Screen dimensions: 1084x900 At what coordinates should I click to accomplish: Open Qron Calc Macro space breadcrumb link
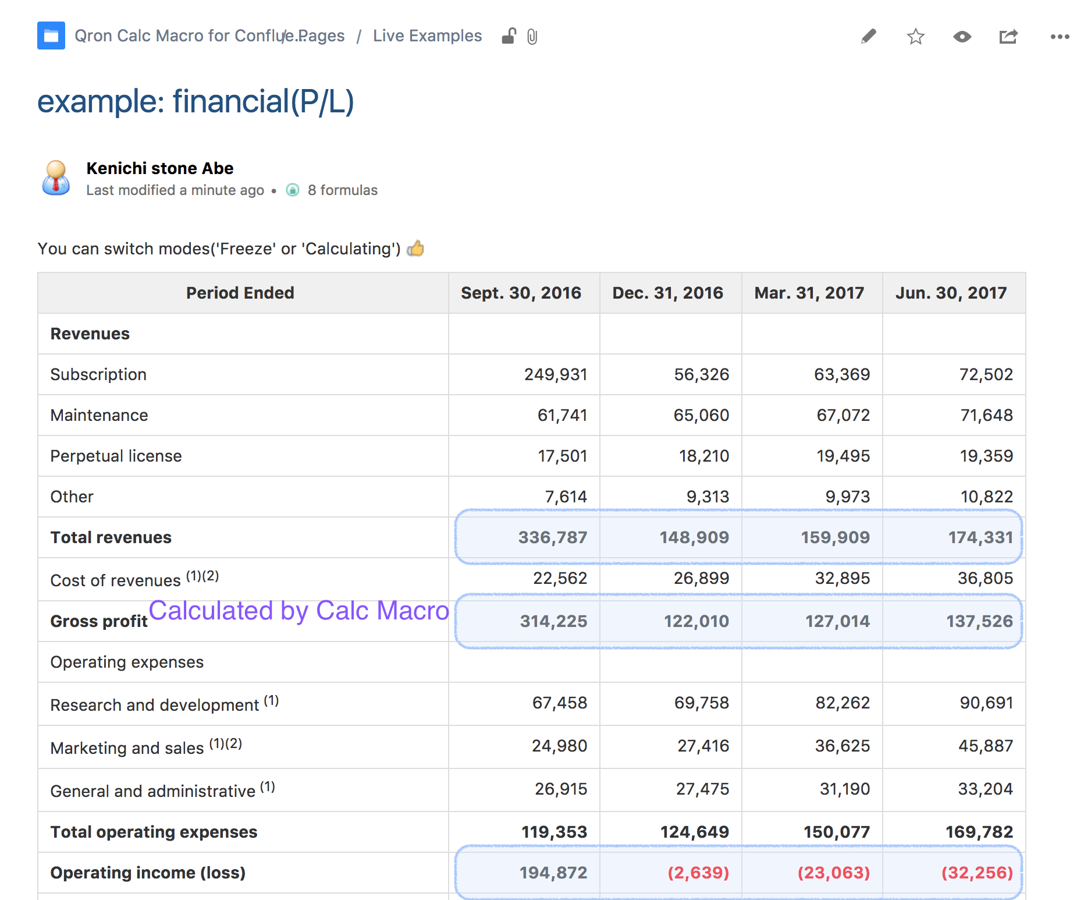click(x=175, y=36)
